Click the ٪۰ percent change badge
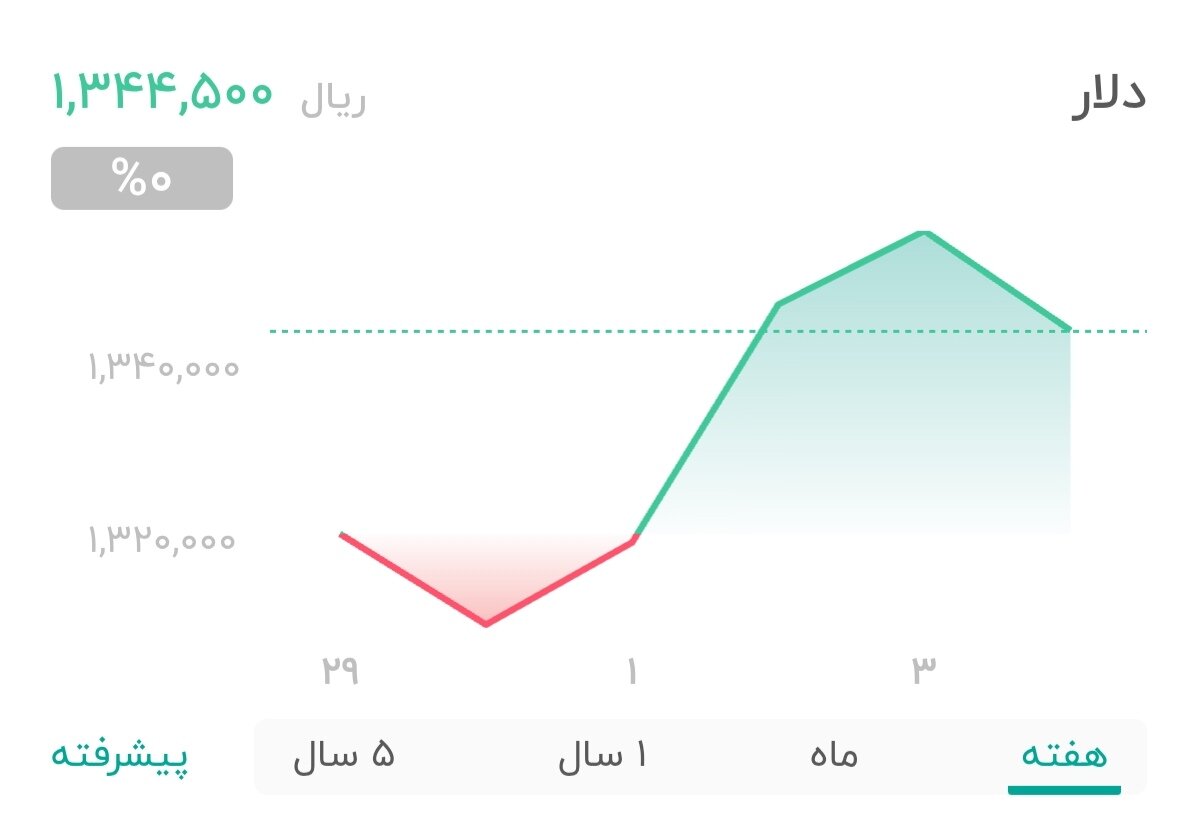1198x825 pixels. 141,179
